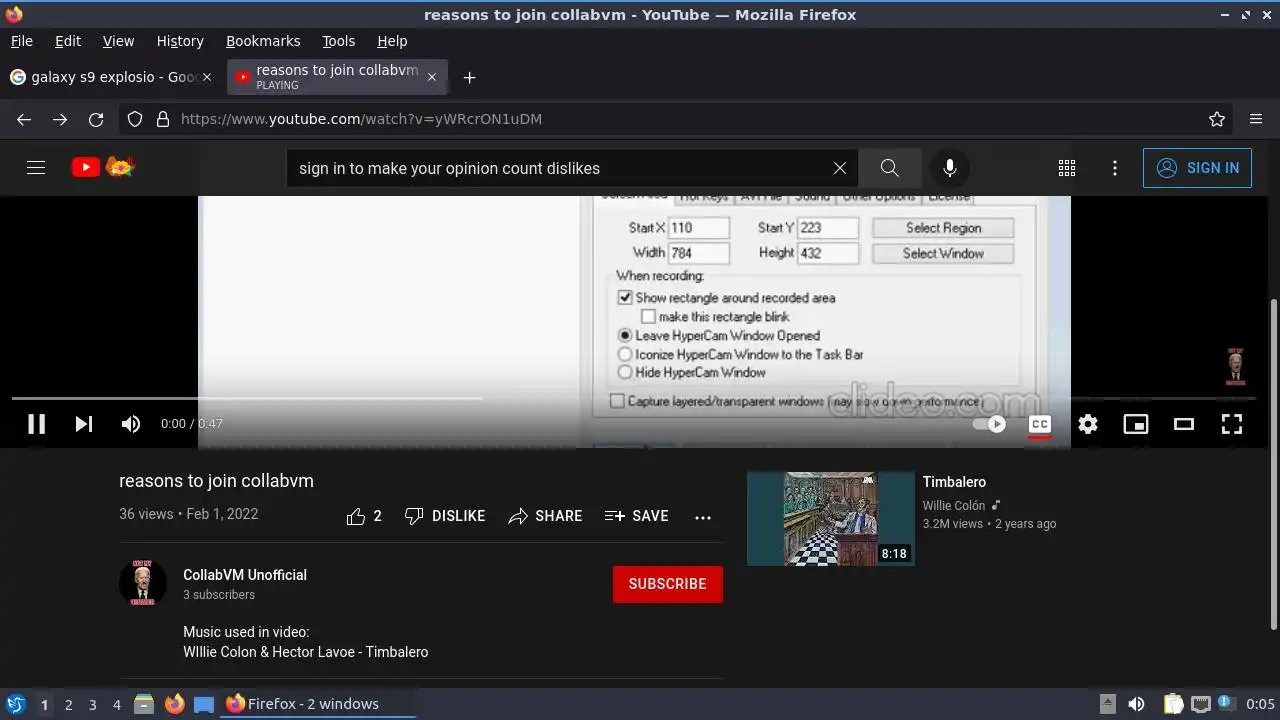The image size is (1280, 720).
Task: Open Firefox - 2 windows taskbar entry
Action: pos(317,704)
